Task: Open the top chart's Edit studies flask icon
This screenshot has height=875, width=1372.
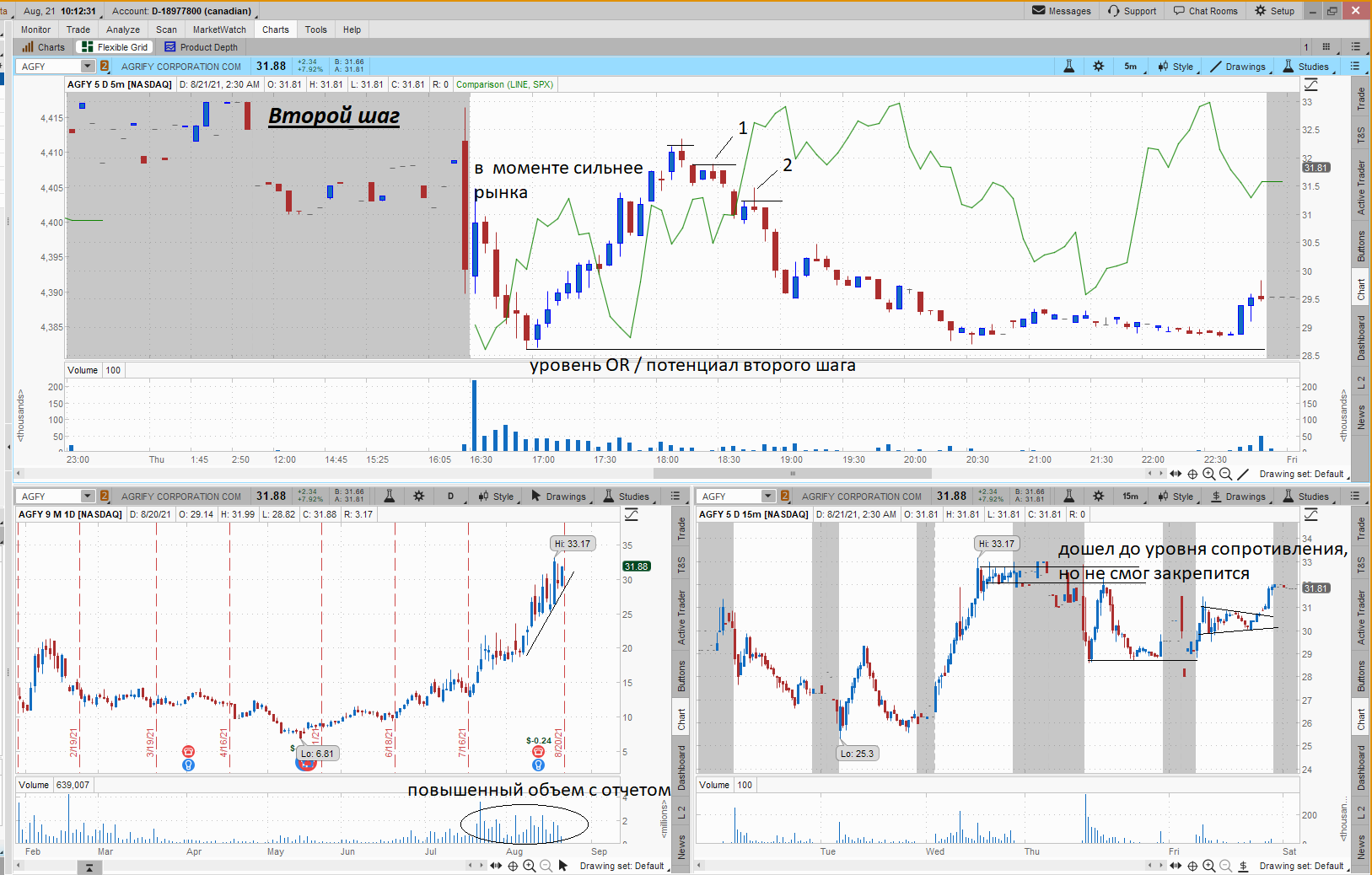Action: [1068, 67]
